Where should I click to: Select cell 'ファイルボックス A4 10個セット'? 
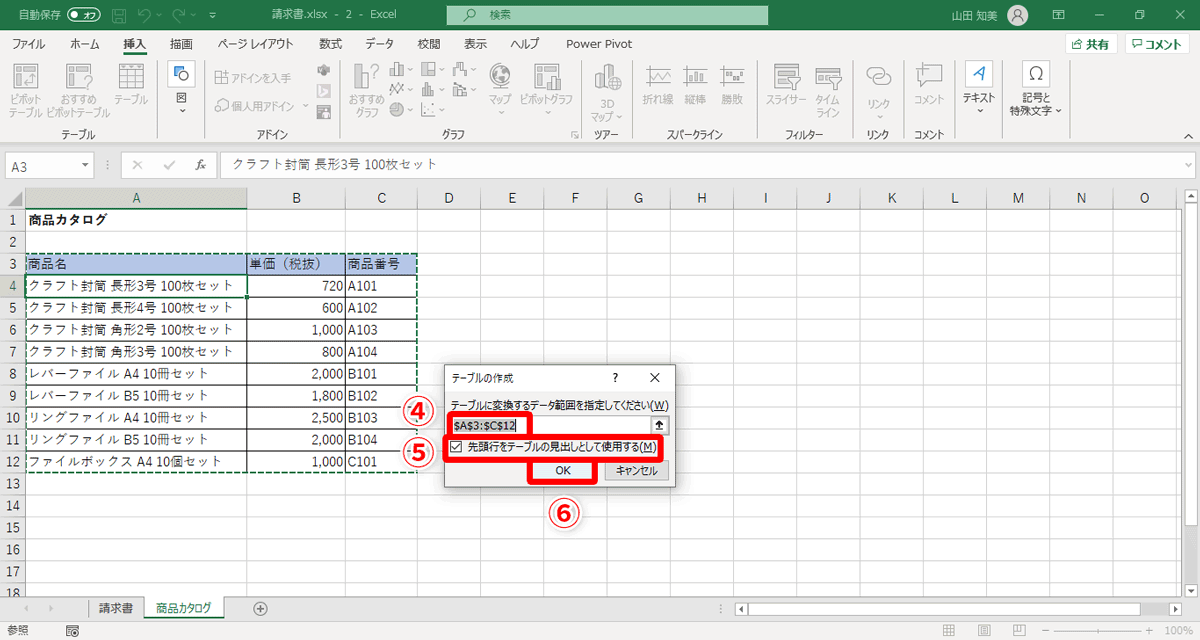(x=136, y=461)
